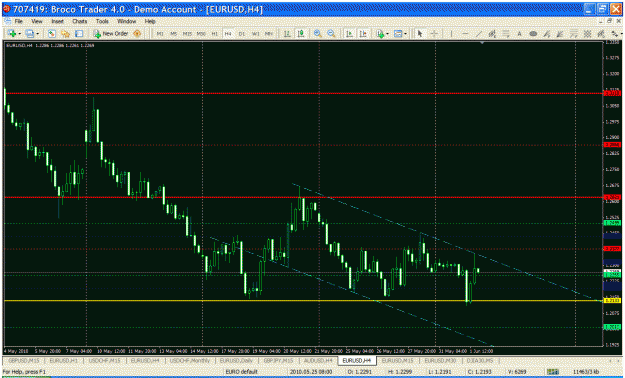The image size is (625, 378).
Task: Select the Draw Vertical Line tool
Action: [451, 34]
